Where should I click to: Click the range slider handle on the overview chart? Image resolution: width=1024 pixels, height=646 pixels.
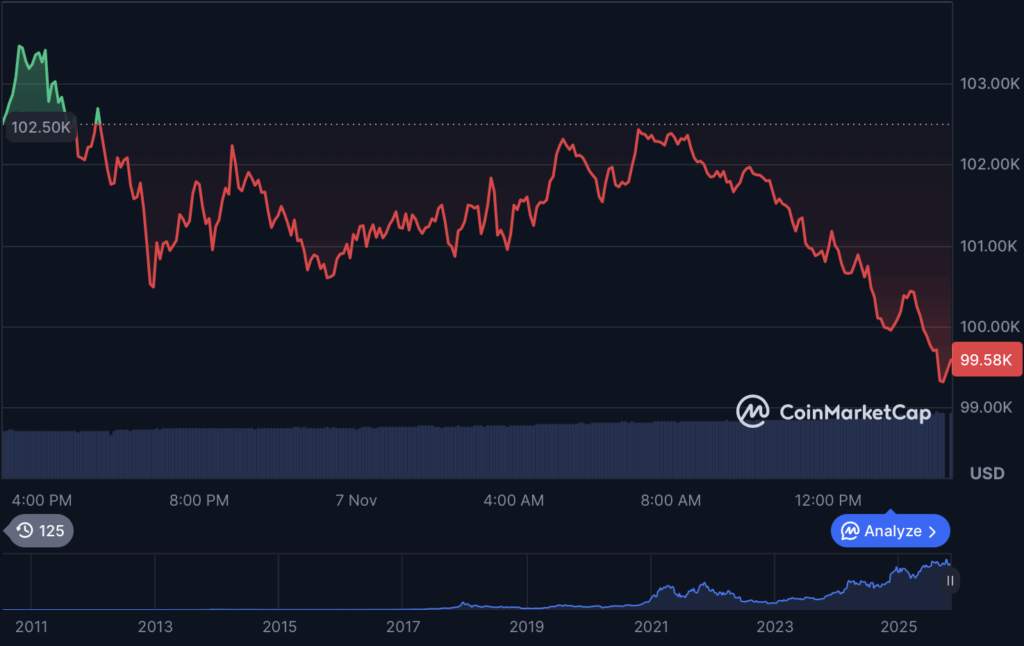tap(950, 580)
